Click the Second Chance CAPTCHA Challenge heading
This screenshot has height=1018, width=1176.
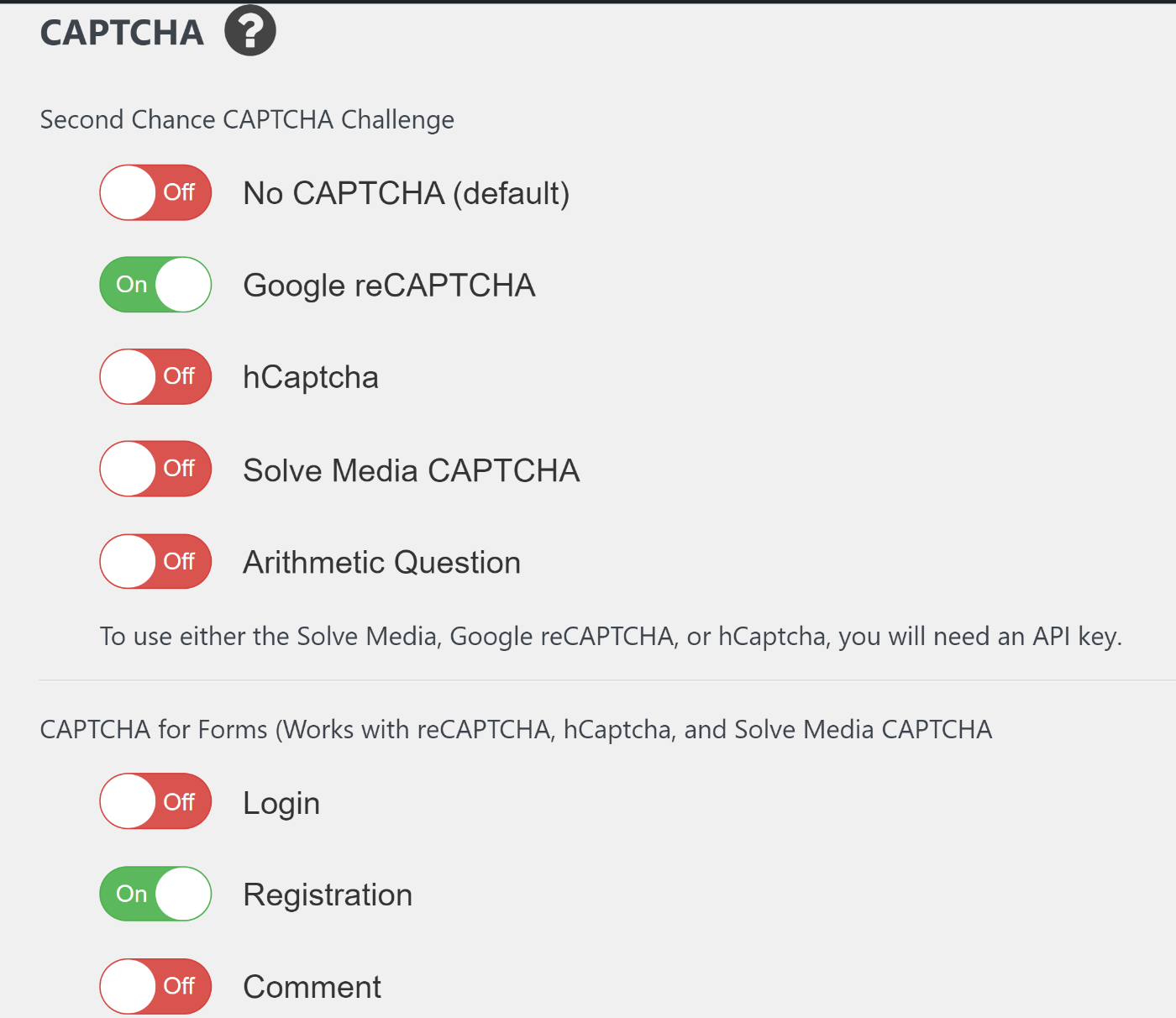[247, 119]
